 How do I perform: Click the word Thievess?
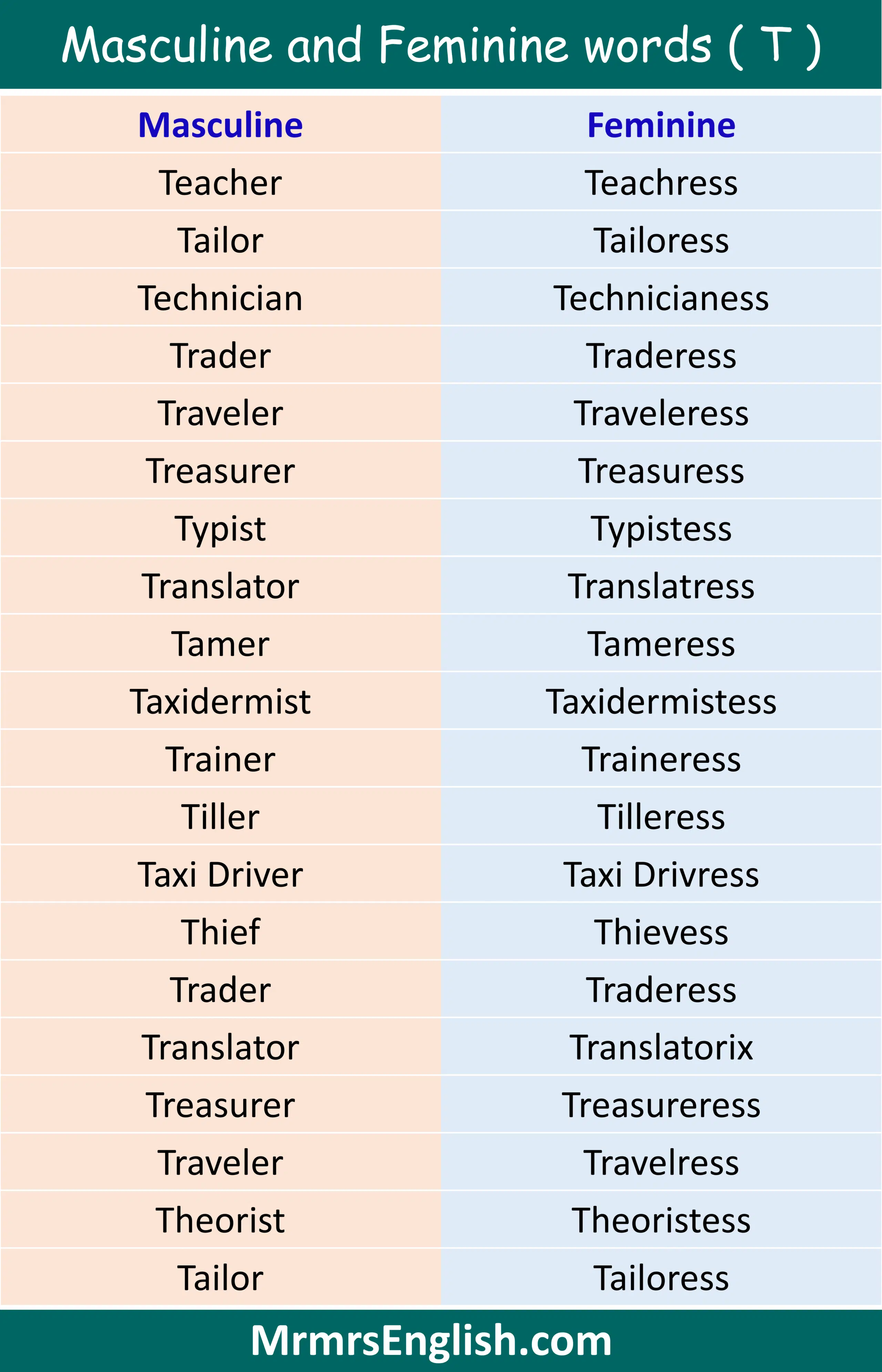pyautogui.click(x=661, y=932)
